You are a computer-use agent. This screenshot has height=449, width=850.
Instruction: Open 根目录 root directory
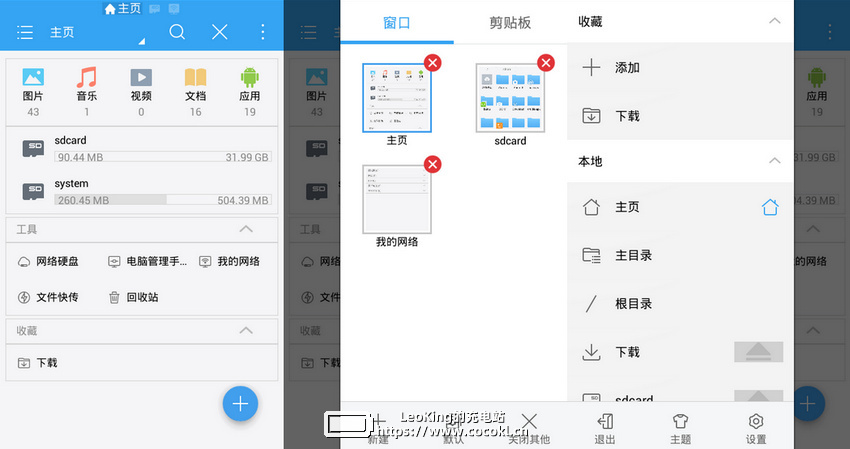pos(680,304)
